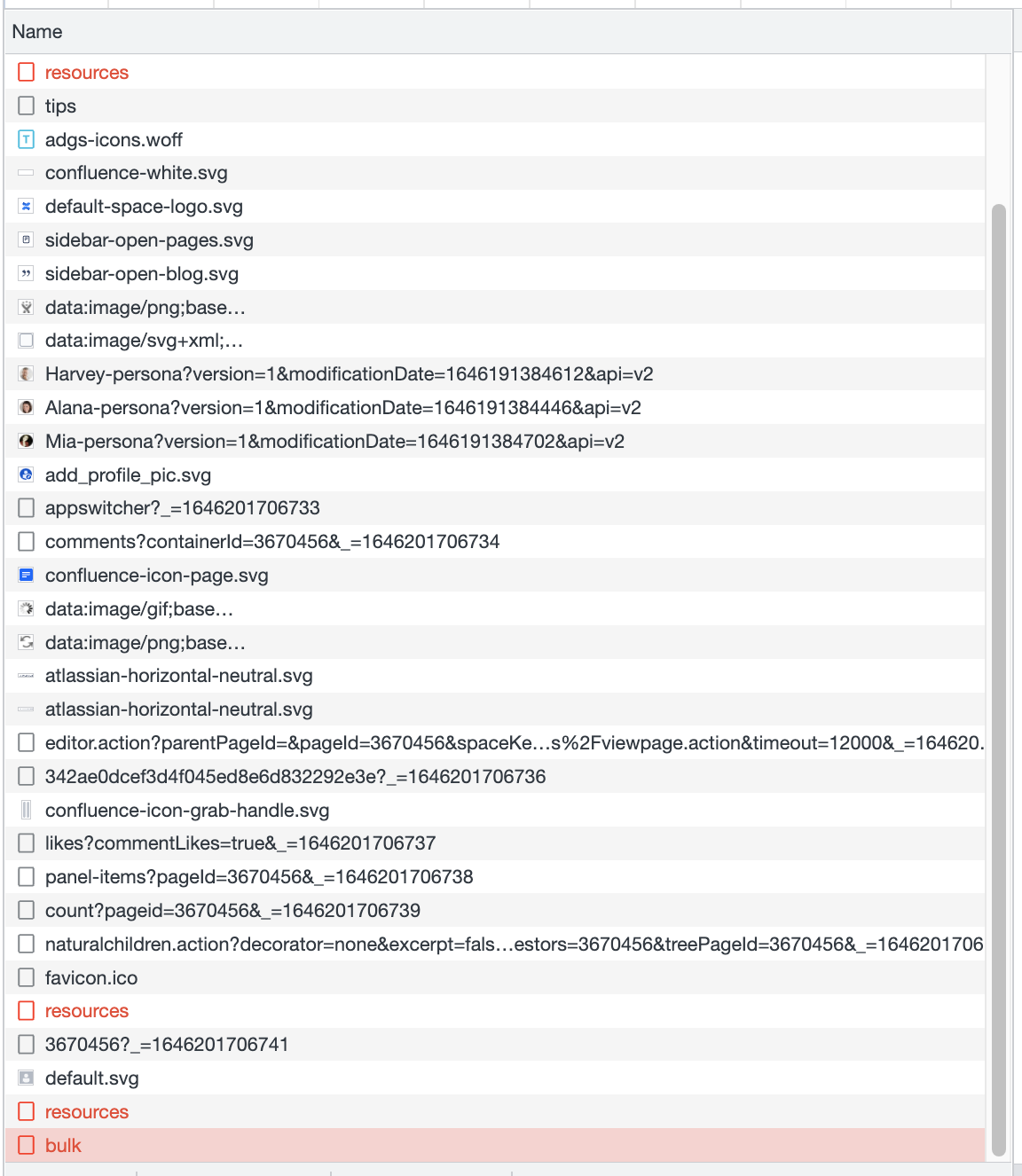1022x1176 pixels.
Task: Select the editor.action?parentPageId request row
Action: 495,743
